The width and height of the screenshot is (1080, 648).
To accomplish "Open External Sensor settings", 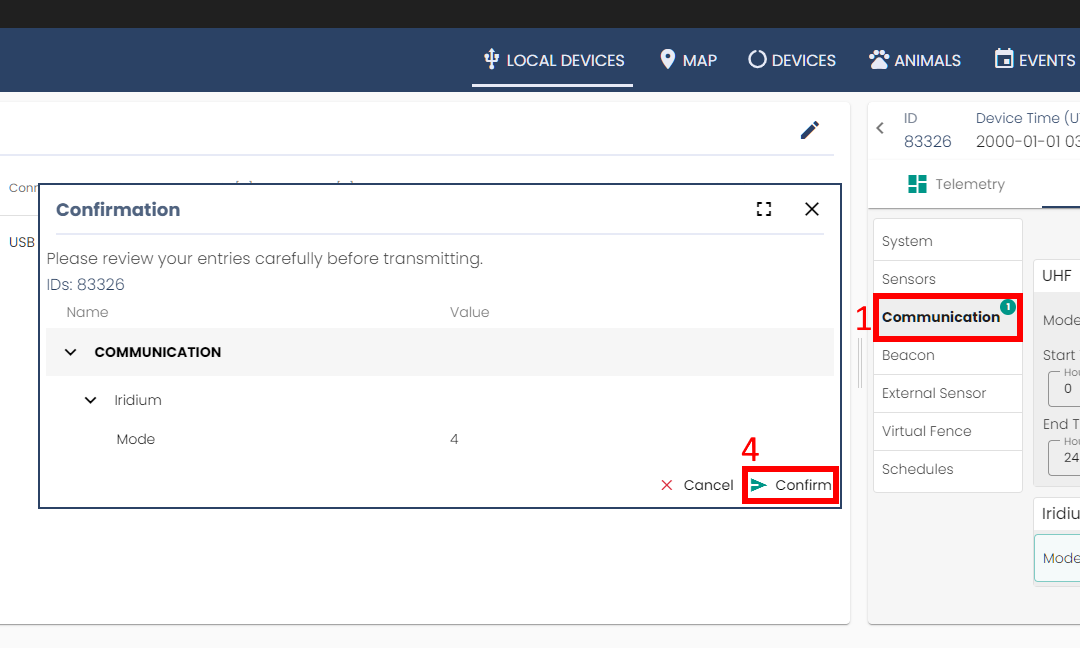I will (x=934, y=393).
